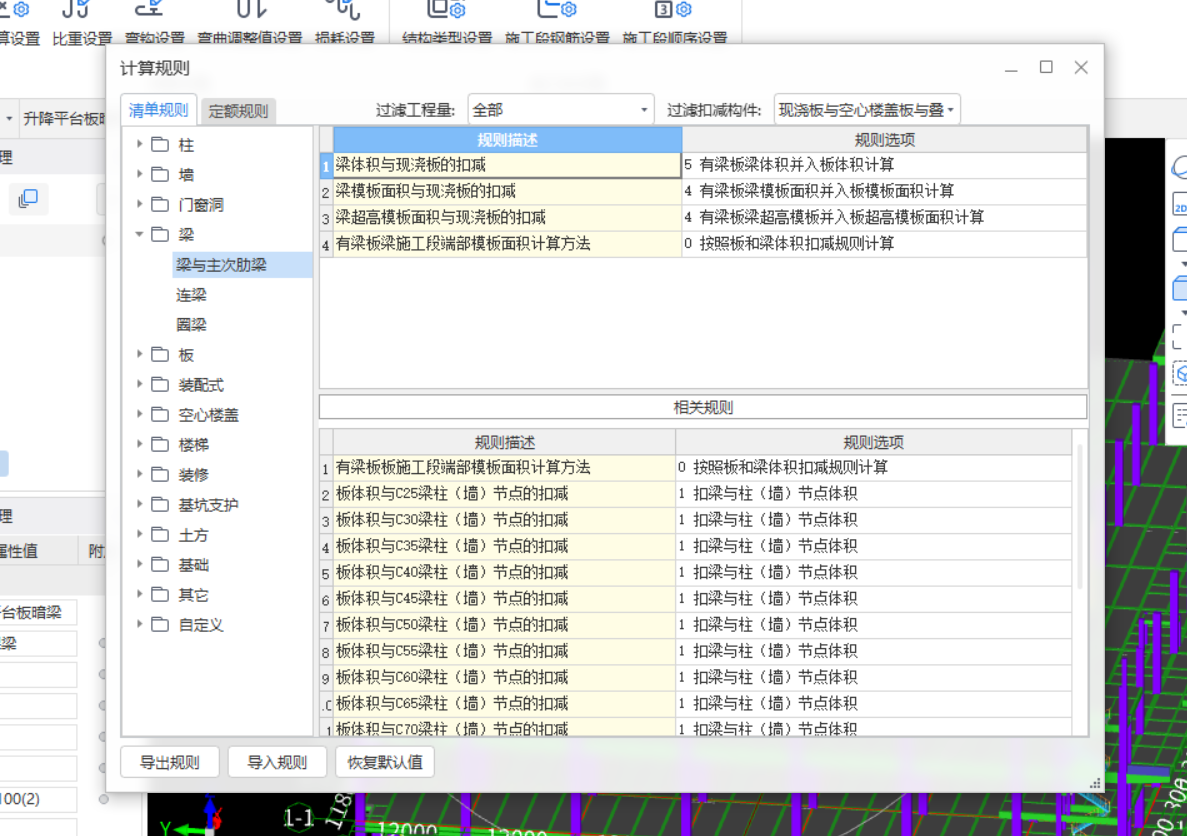Image resolution: width=1187 pixels, height=836 pixels.
Task: Select row 有梁板梁施工段端部模板面积计算方法
Action: point(507,244)
